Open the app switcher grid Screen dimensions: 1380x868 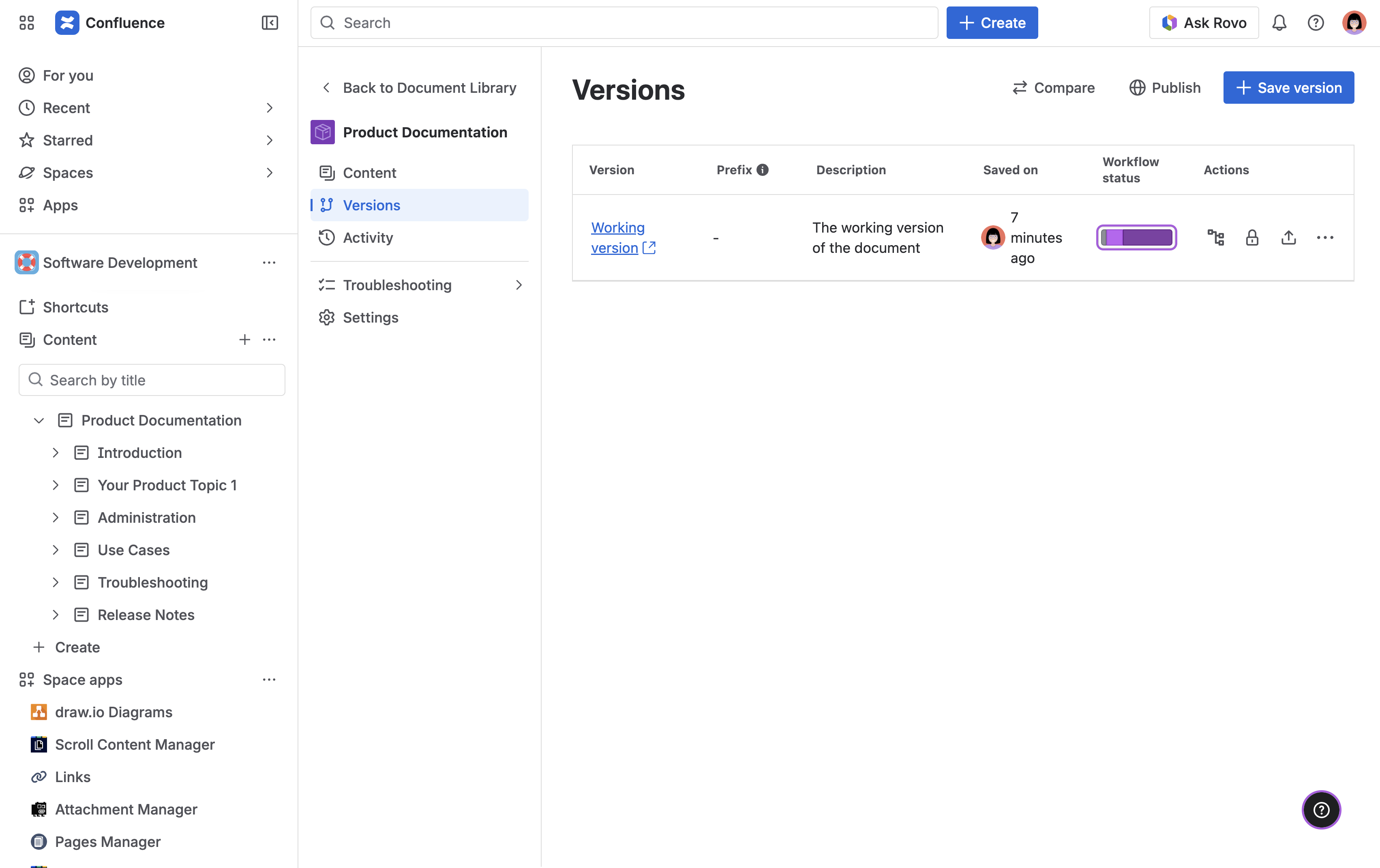(26, 23)
